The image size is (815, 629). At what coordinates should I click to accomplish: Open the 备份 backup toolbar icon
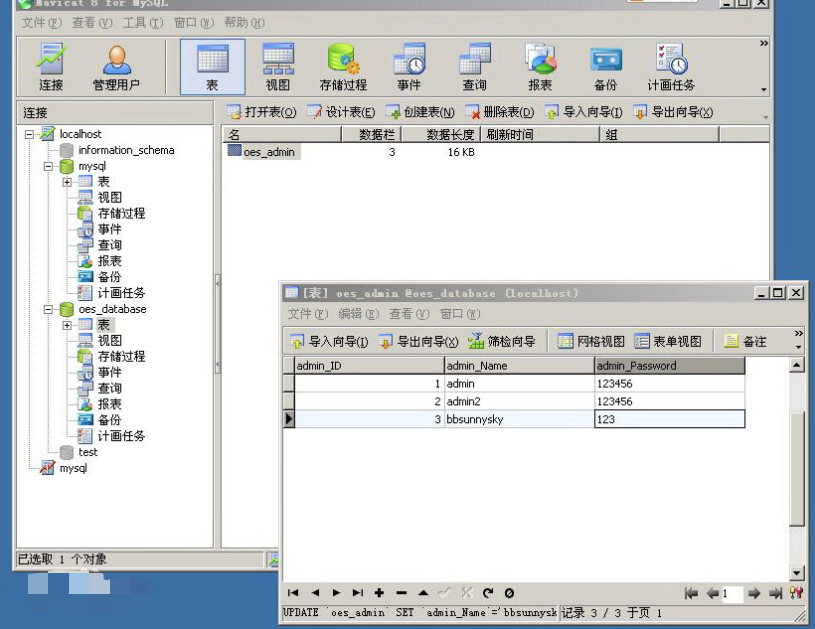pyautogui.click(x=606, y=68)
